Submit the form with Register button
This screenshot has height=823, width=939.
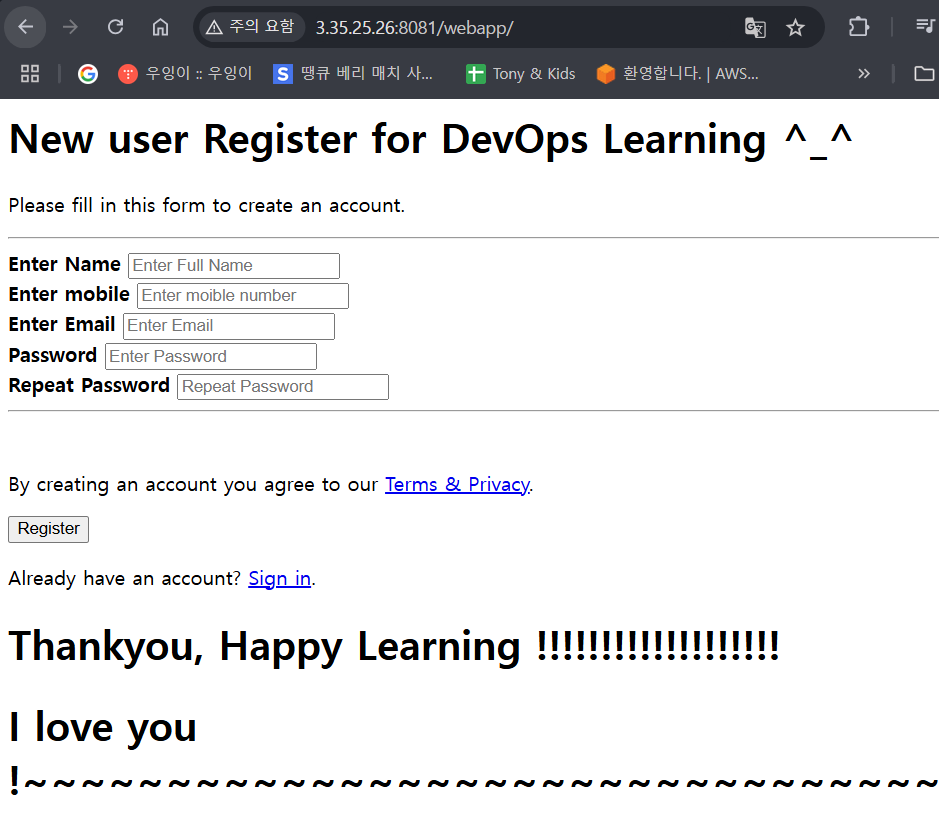49,529
